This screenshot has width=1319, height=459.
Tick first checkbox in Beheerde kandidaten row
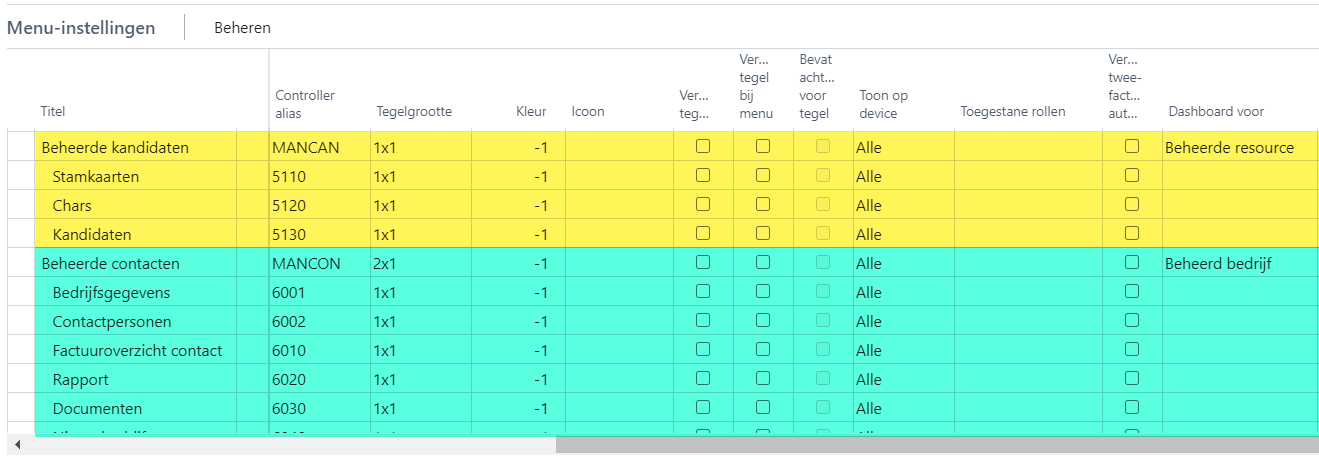point(703,146)
